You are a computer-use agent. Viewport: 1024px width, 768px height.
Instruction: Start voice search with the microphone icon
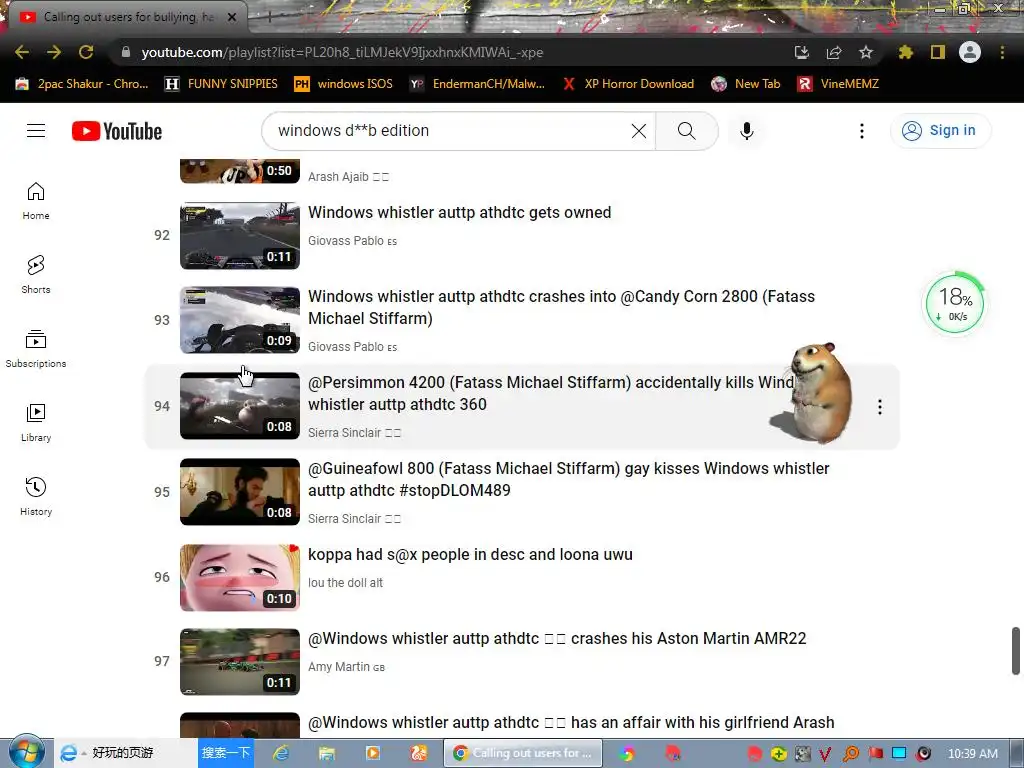[746, 131]
